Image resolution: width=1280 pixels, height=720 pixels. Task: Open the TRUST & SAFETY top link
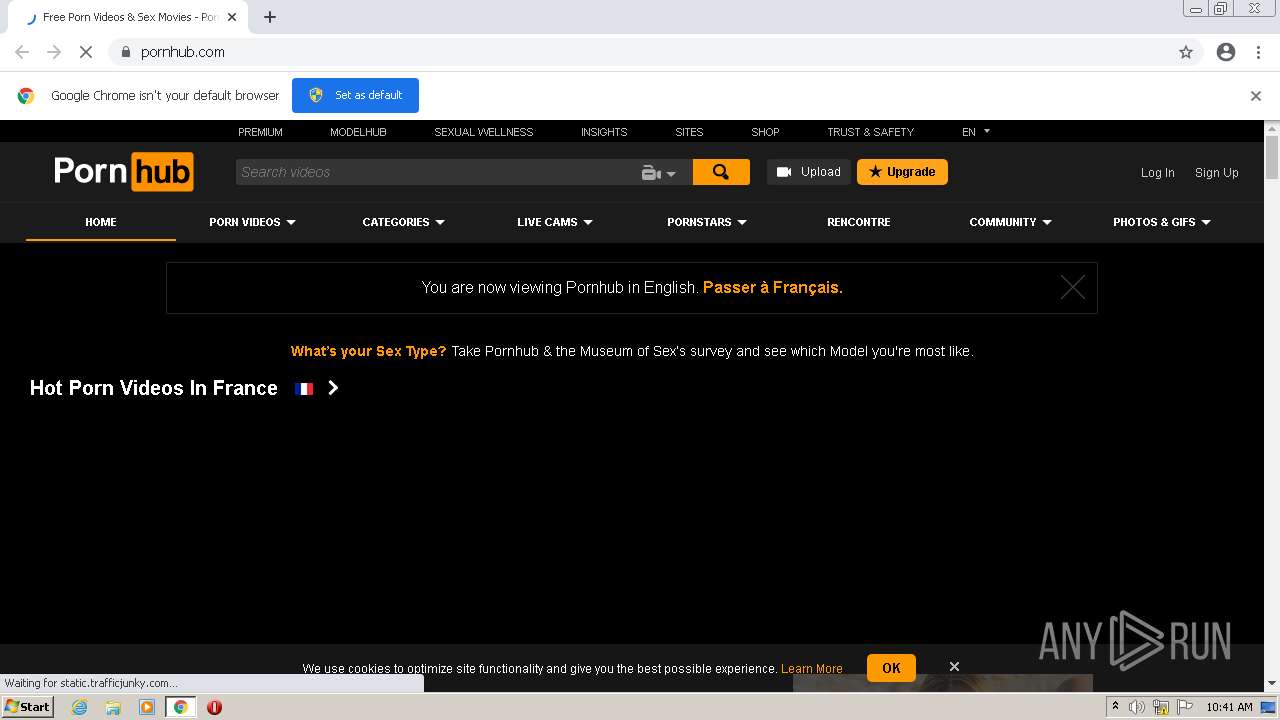870,132
